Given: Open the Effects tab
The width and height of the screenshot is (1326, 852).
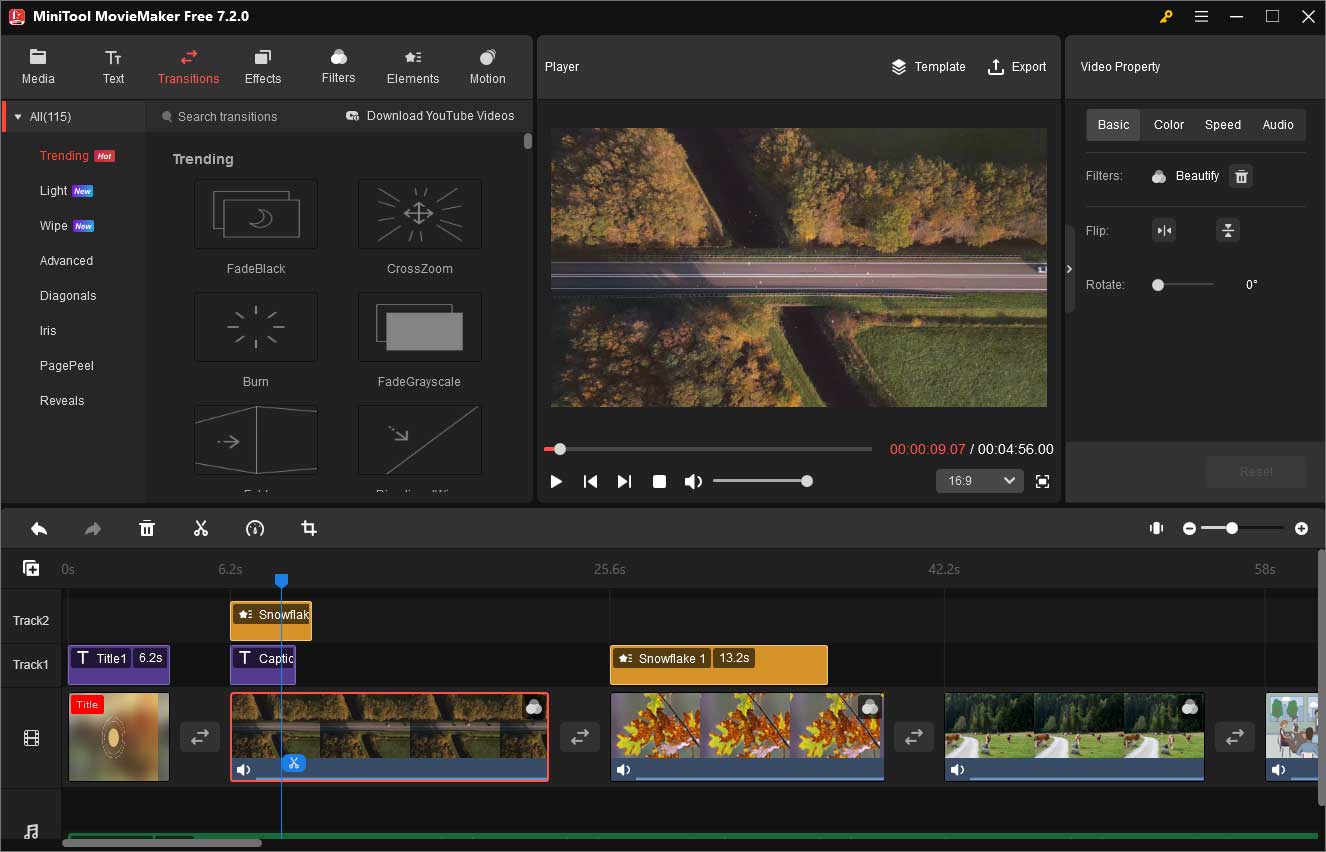Looking at the screenshot, I should point(263,66).
